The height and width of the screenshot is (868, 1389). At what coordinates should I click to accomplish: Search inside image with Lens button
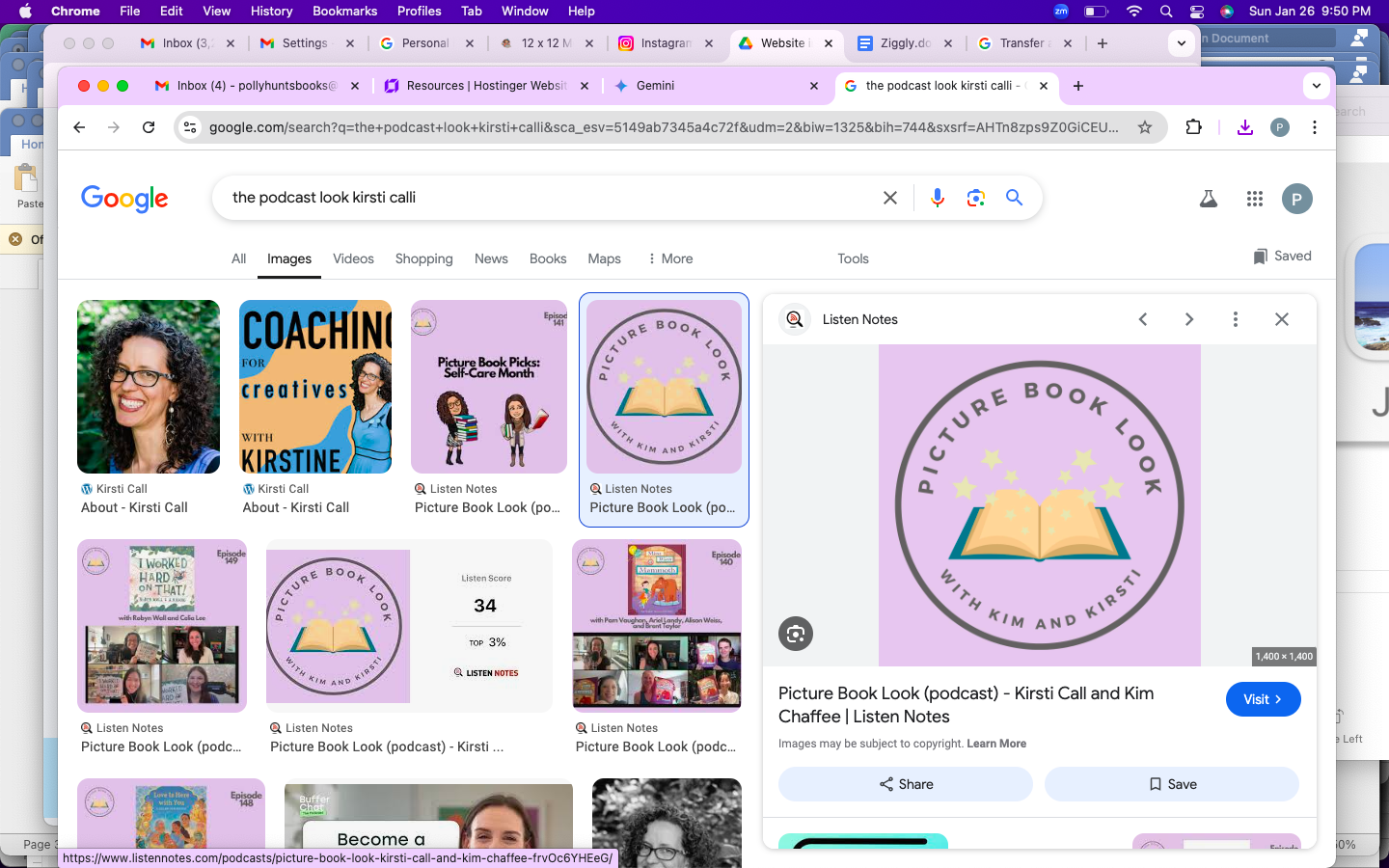point(796,634)
